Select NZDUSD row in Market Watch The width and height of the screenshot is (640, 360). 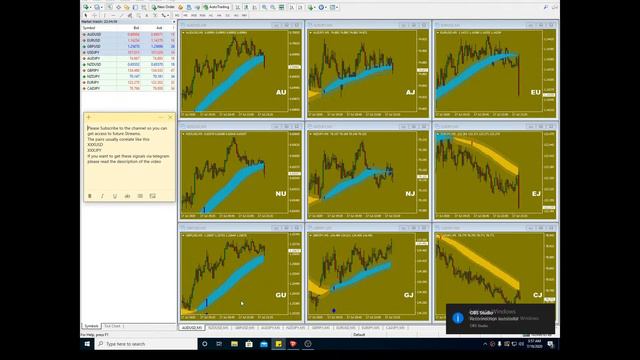128,64
